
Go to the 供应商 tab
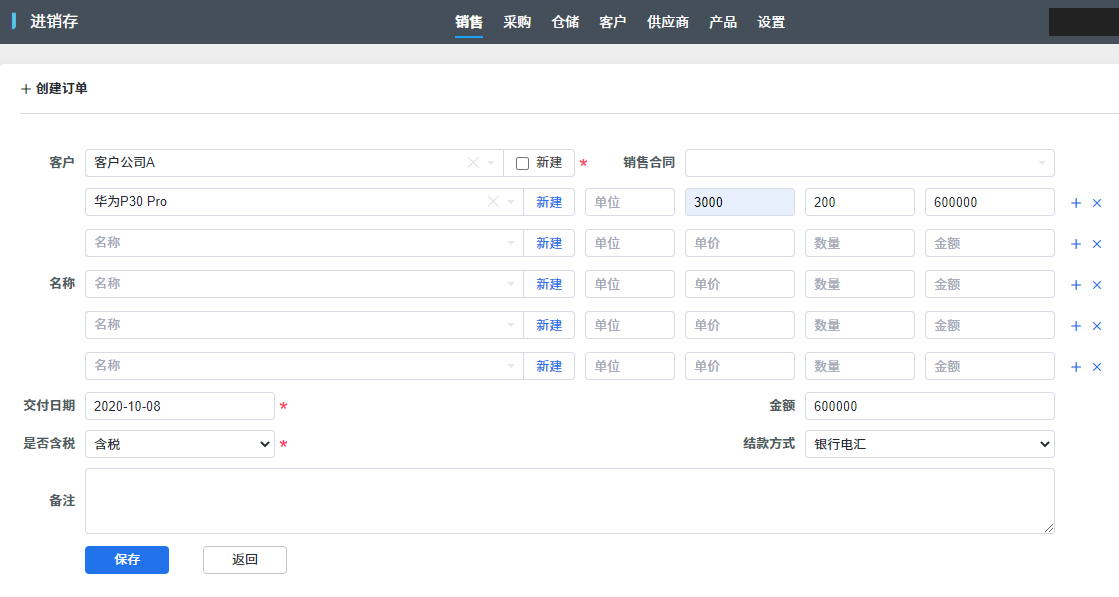668,22
